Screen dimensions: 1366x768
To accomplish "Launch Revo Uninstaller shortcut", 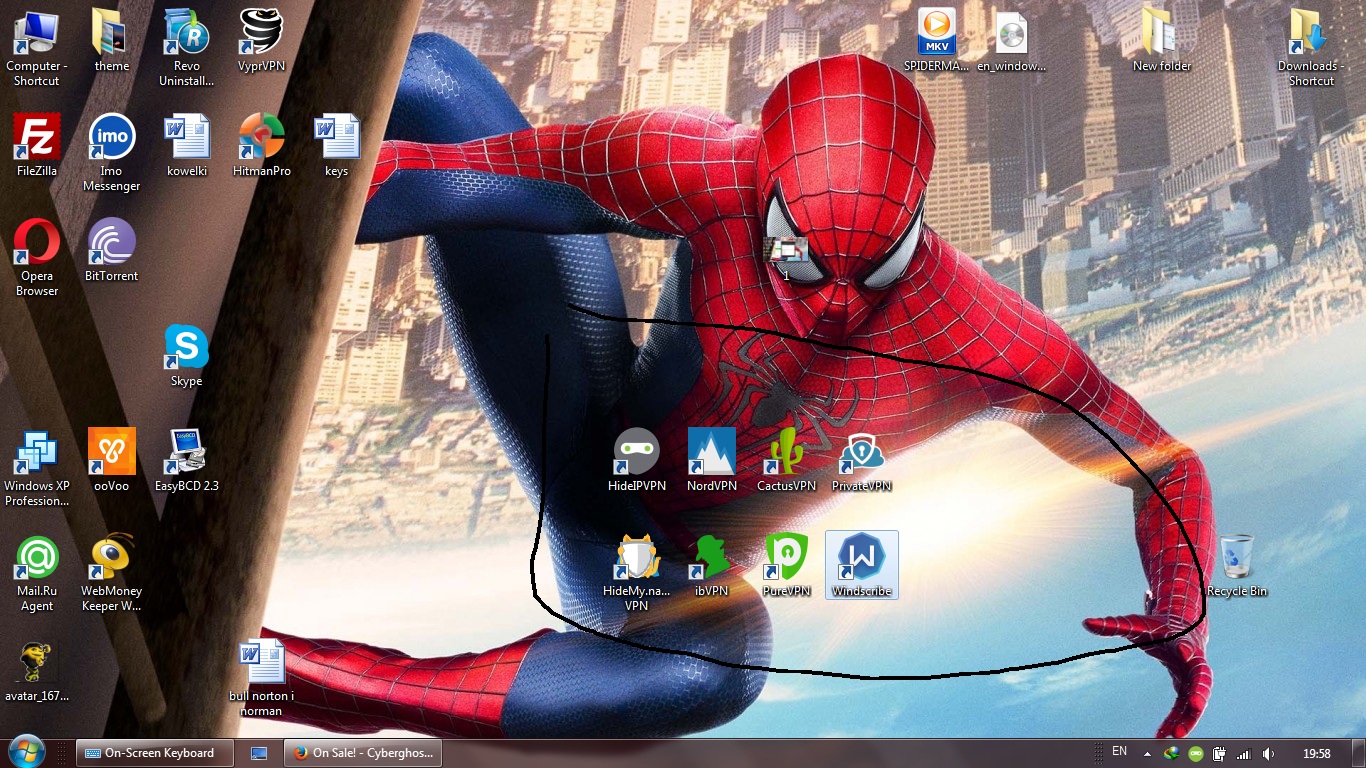I will 187,47.
